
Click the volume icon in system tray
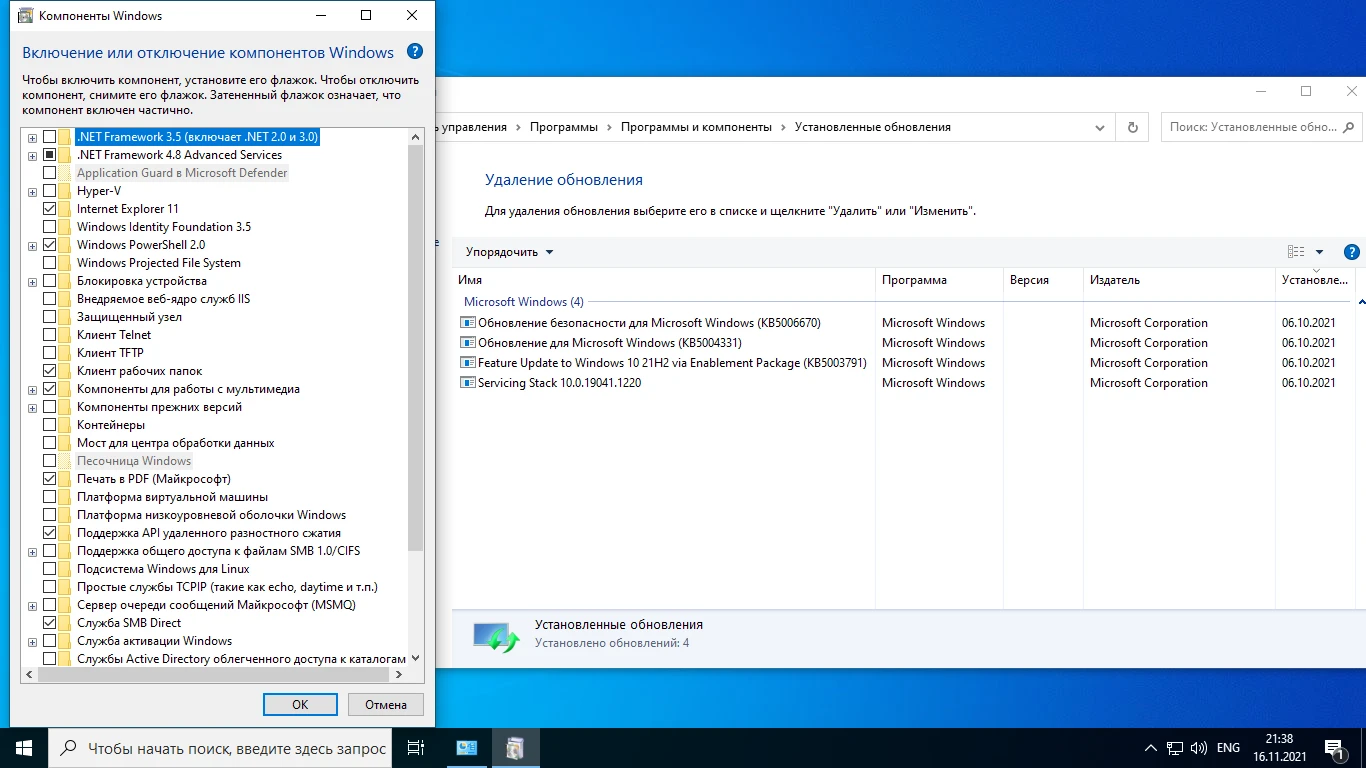[x=1199, y=748]
